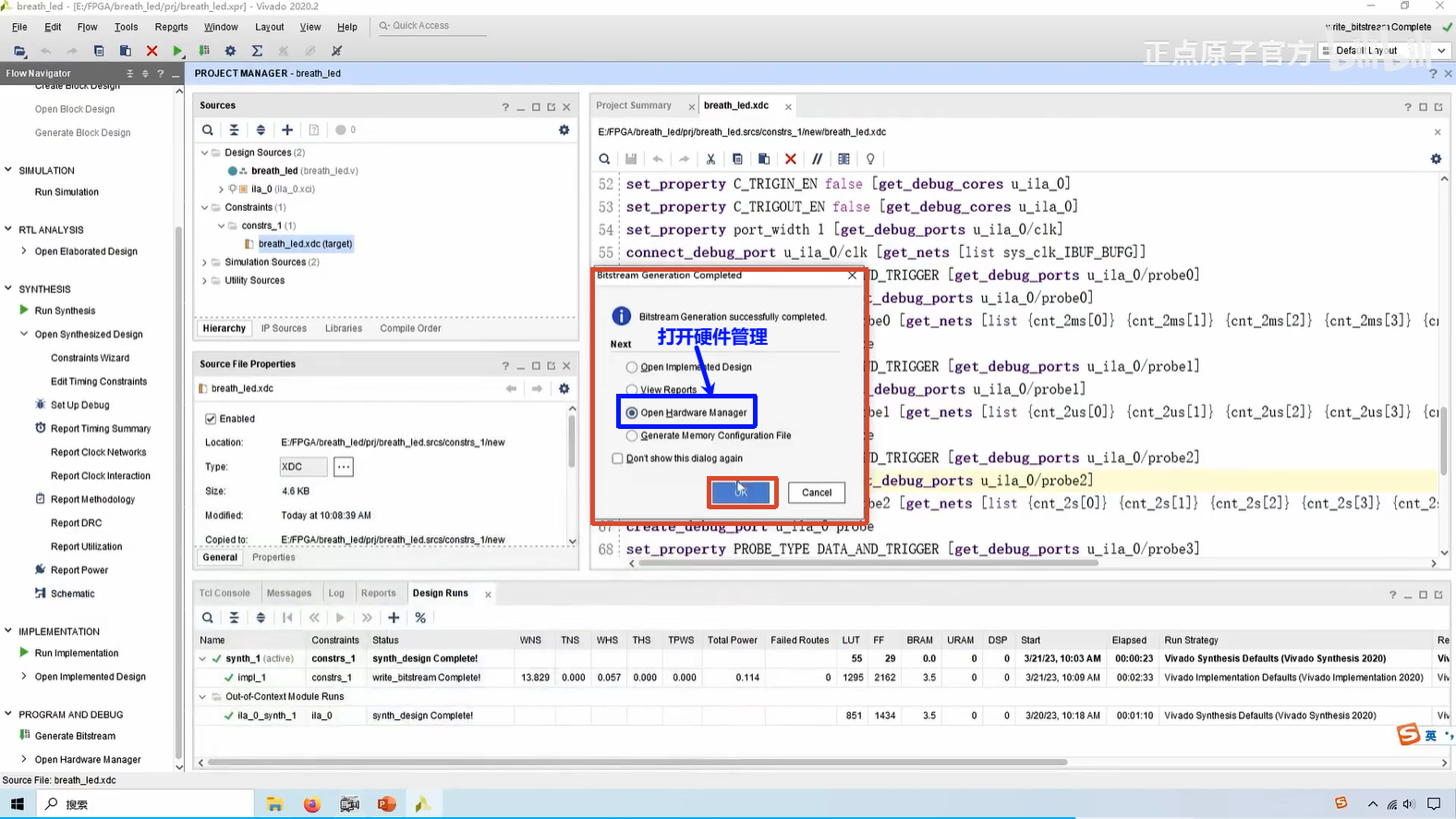Select breath_led.xdc (target) in Sources
The image size is (1456, 819).
click(305, 244)
